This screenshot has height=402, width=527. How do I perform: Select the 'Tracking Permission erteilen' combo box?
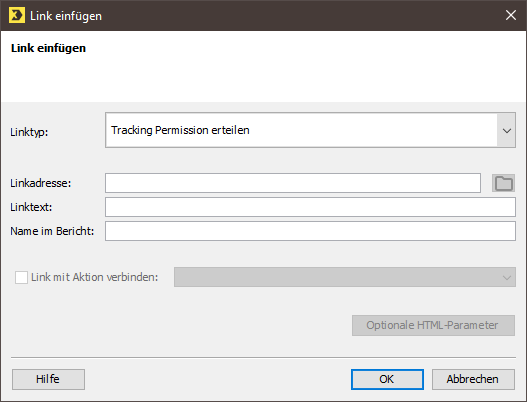coord(310,130)
